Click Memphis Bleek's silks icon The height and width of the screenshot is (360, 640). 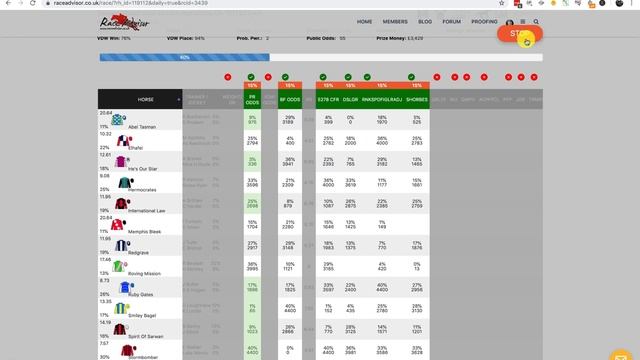tap(118, 224)
